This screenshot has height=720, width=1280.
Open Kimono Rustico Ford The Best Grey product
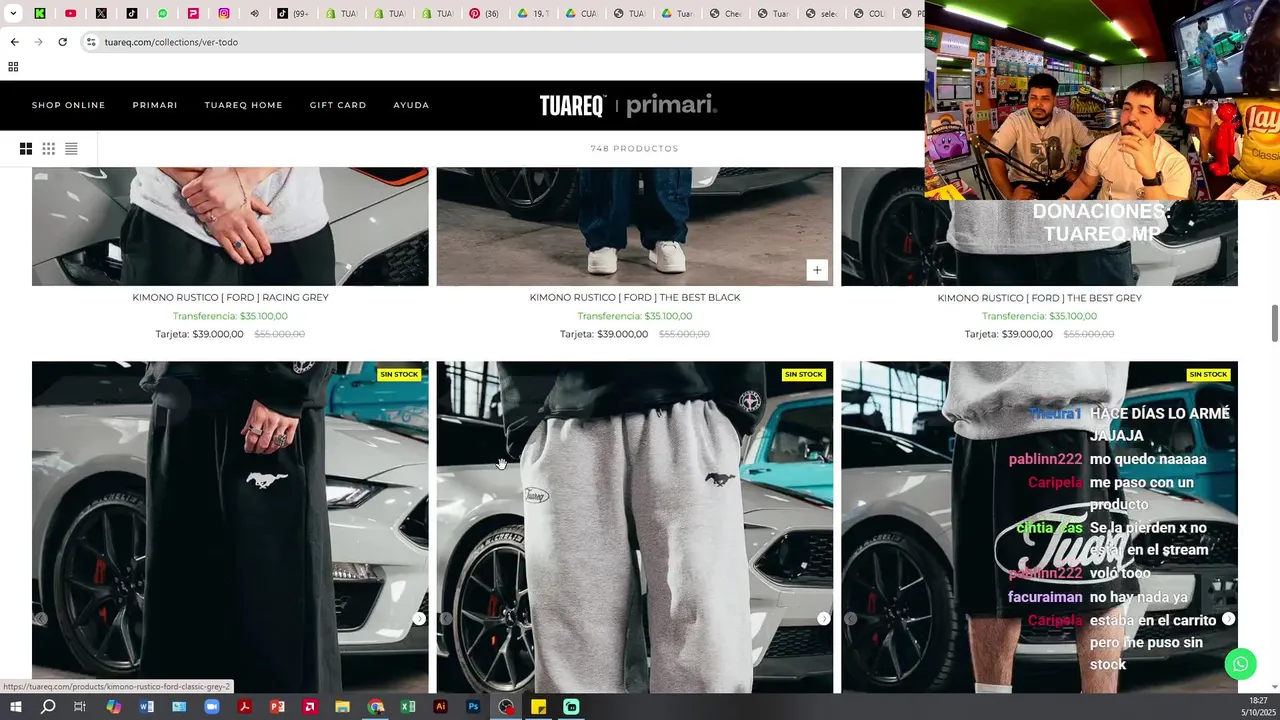tap(1039, 298)
